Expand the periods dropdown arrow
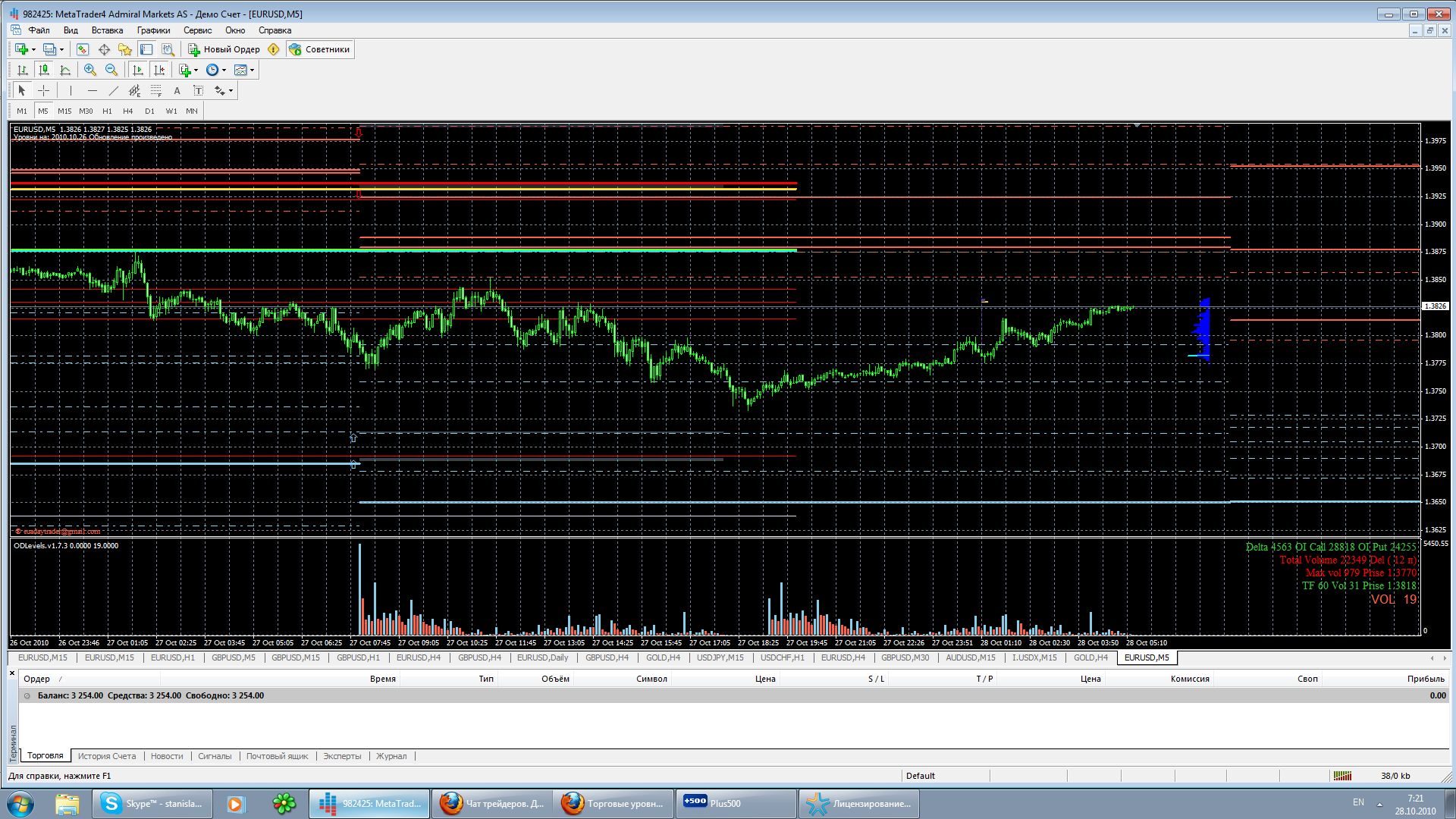Screen dimensions: 1456x819 click(x=224, y=70)
